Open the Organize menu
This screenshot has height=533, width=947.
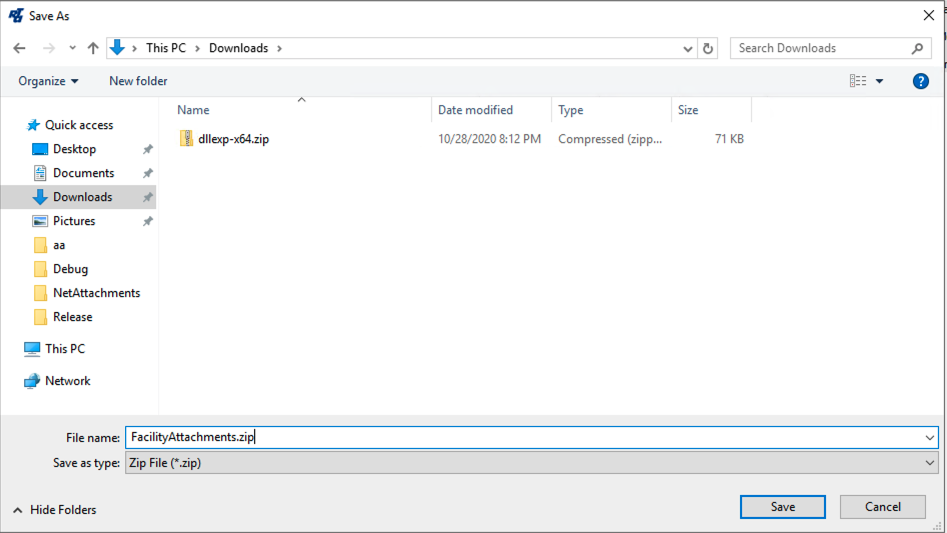pos(48,81)
